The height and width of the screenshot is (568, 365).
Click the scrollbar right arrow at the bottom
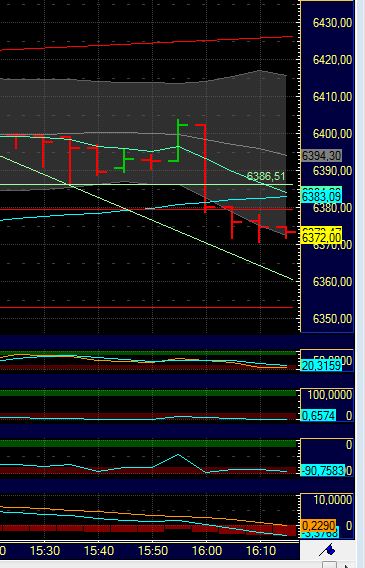click(348, 565)
